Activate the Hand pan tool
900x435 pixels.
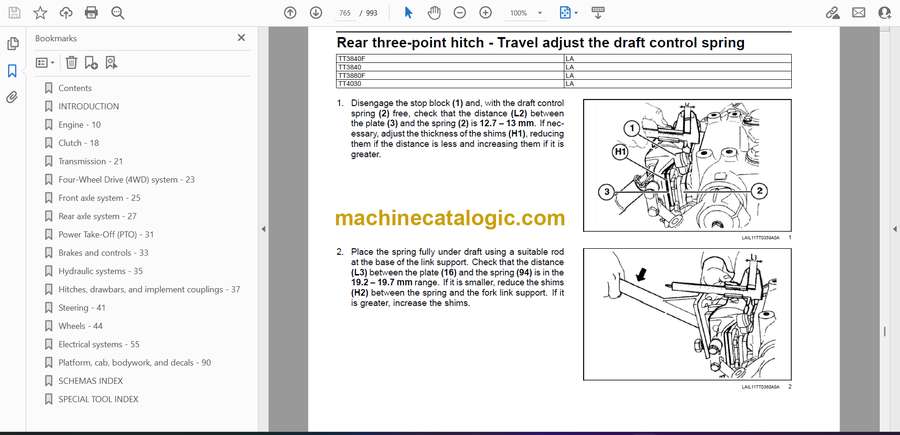435,13
